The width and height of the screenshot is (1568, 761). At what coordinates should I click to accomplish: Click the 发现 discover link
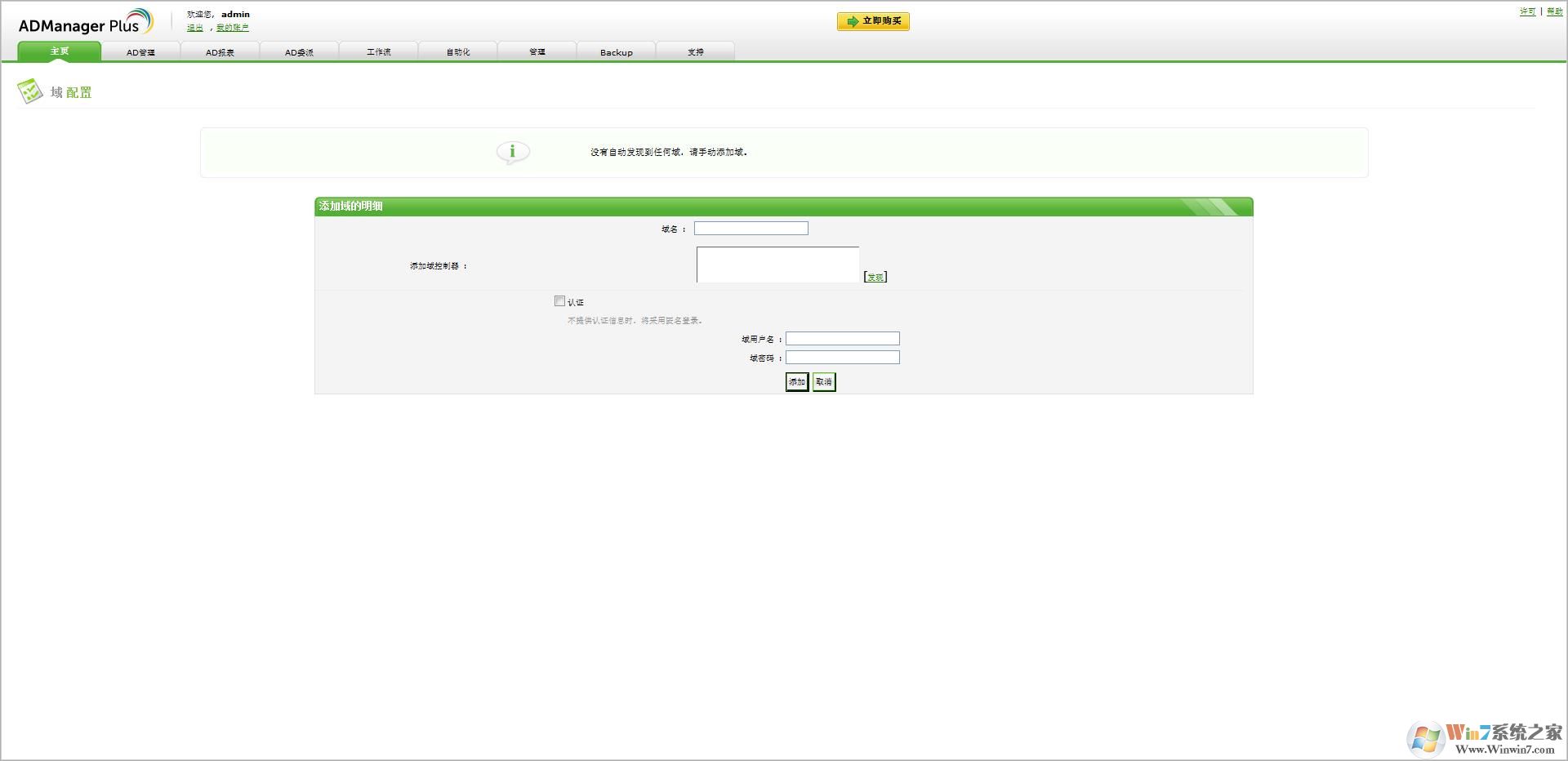(x=875, y=277)
